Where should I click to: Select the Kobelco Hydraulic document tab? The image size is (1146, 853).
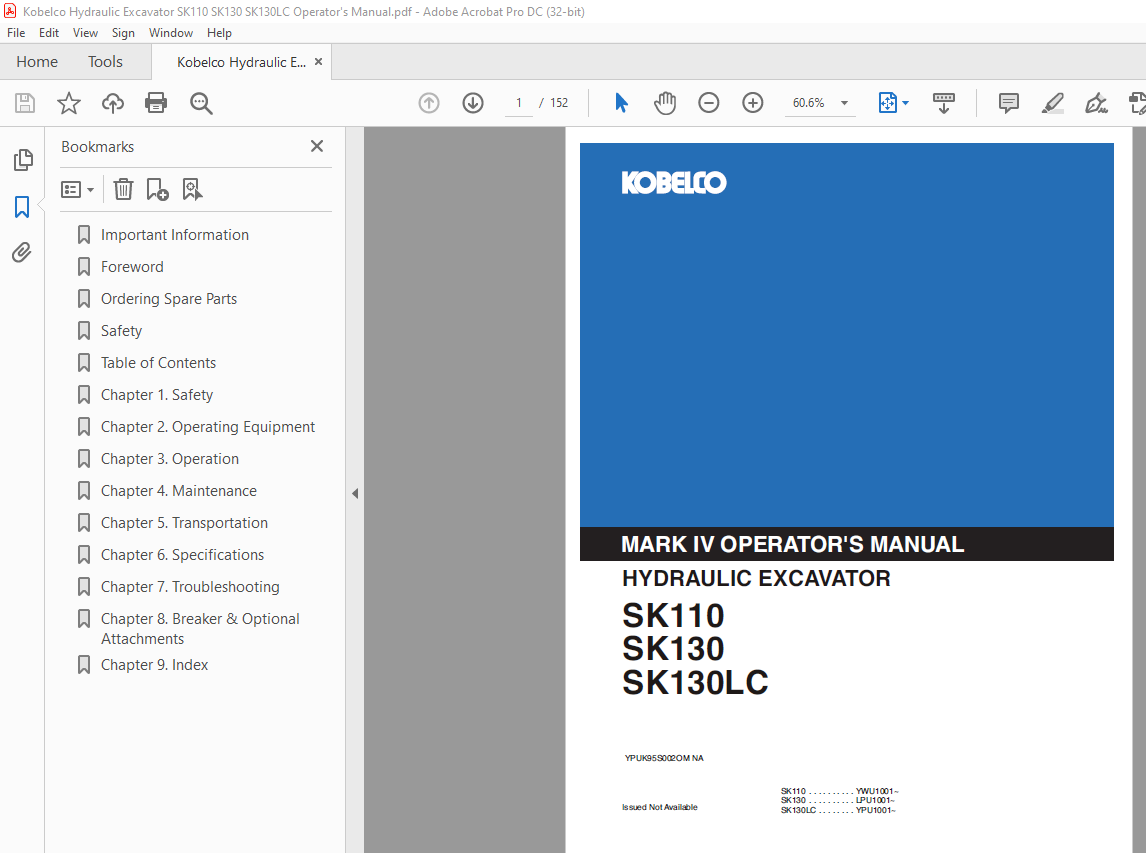pos(241,62)
